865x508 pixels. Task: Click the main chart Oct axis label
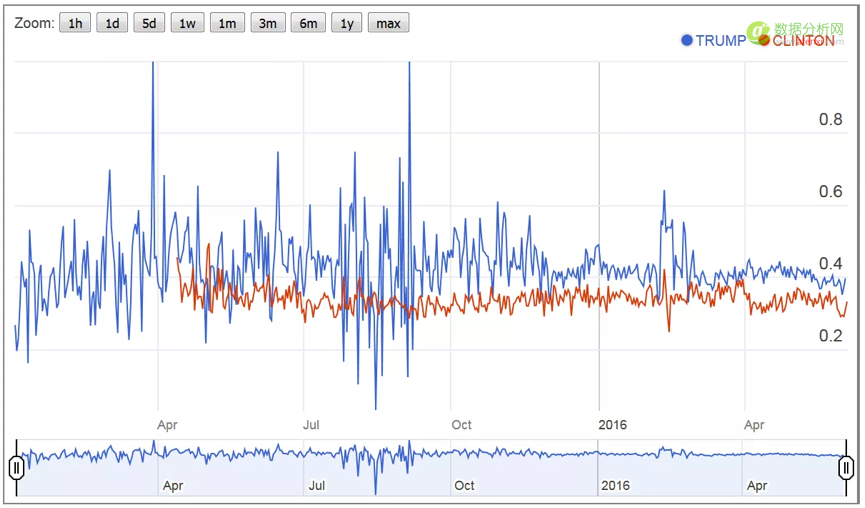(461, 425)
